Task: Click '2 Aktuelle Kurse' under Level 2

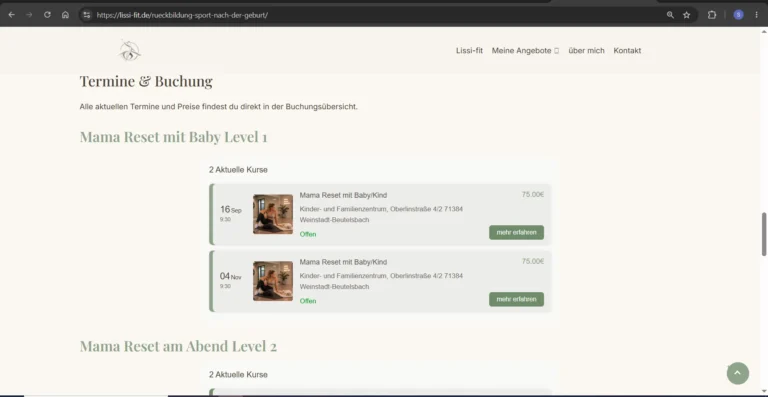Action: 238,374
